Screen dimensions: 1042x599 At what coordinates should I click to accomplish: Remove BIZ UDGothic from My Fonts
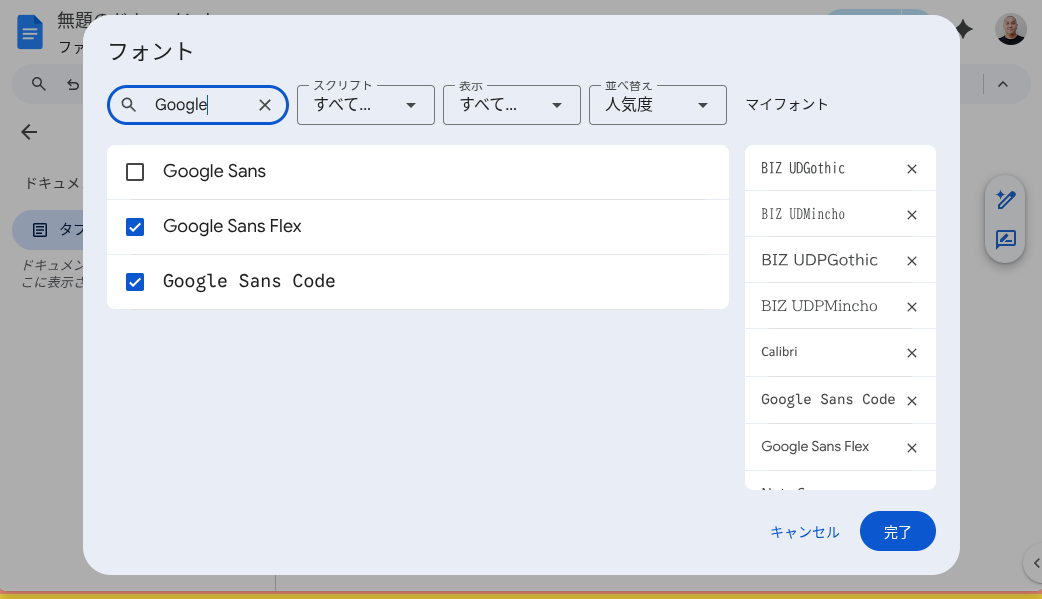[x=911, y=169]
